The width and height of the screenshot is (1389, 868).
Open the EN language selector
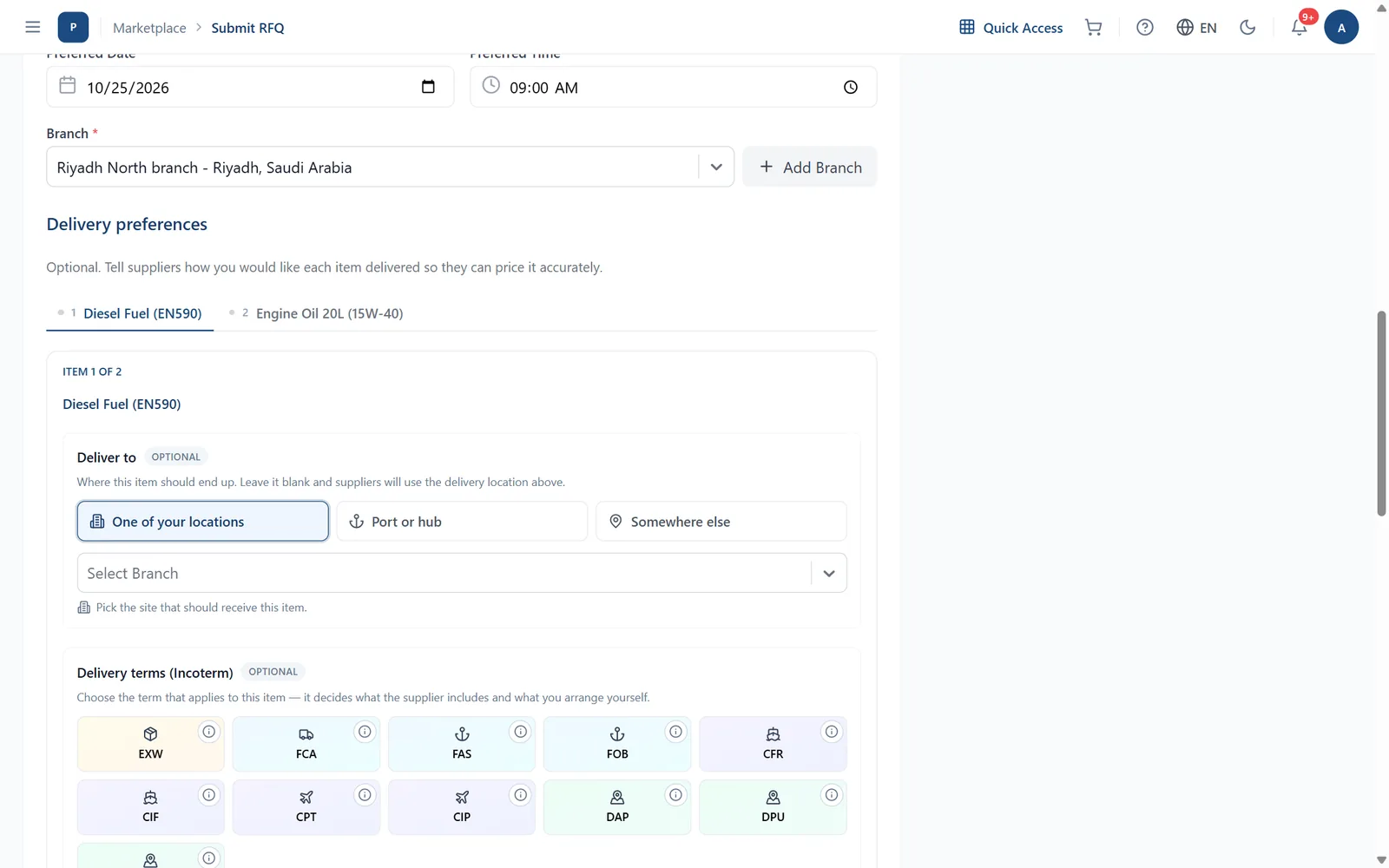[1196, 27]
